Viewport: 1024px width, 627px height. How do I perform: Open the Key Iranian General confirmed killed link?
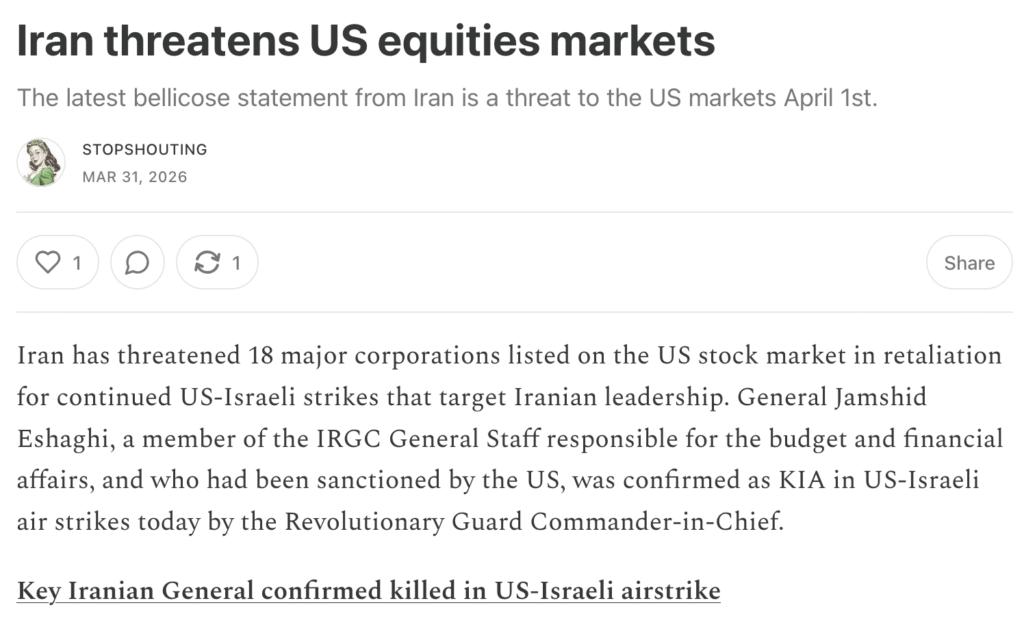[x=368, y=591]
